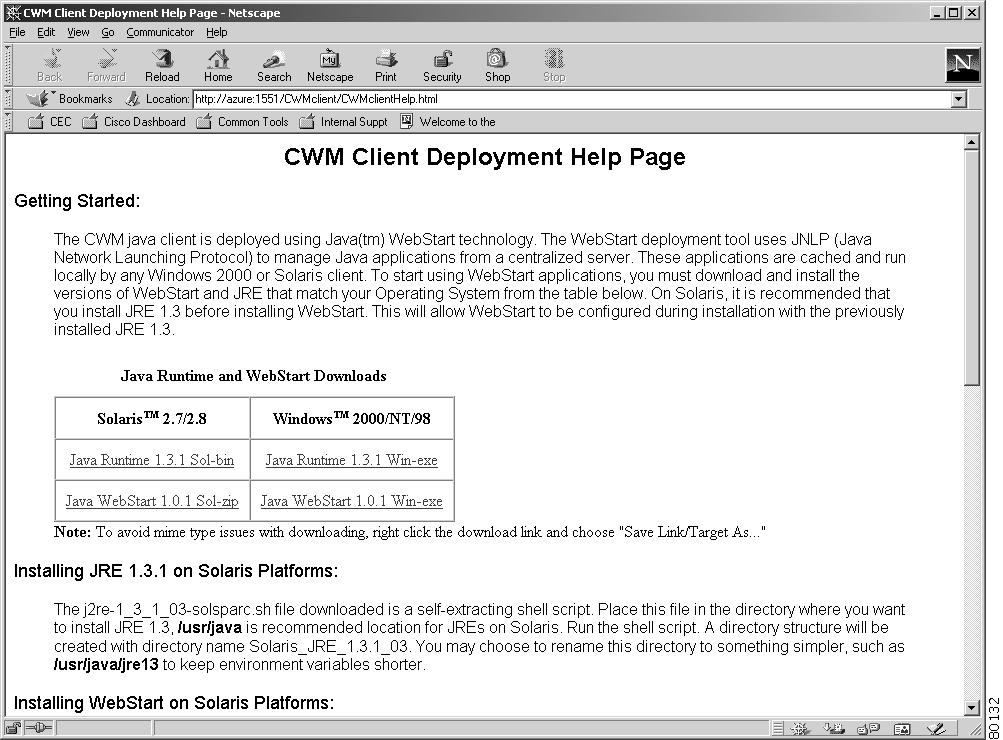
Task: Click the Location URL input field
Action: coord(572,99)
